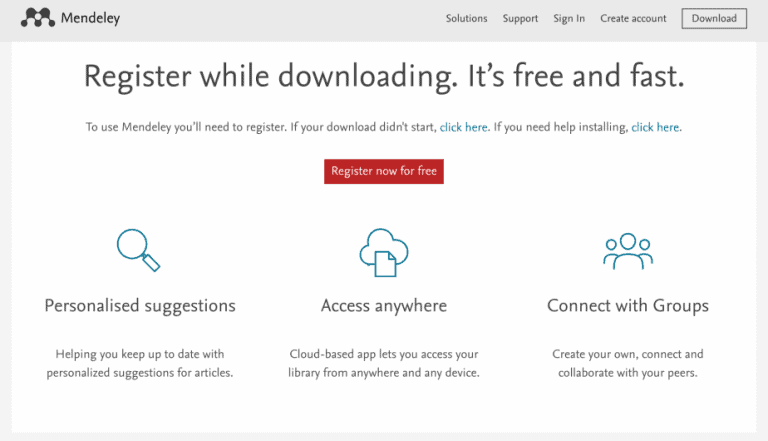Click the three-people groups icon
Image resolution: width=768 pixels, height=441 pixels.
(x=627, y=250)
